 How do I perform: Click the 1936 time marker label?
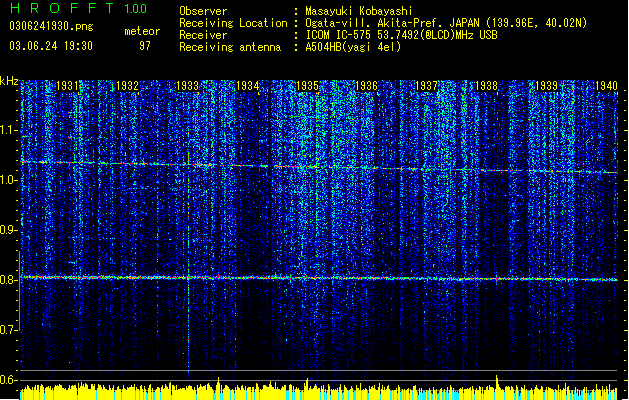click(367, 86)
